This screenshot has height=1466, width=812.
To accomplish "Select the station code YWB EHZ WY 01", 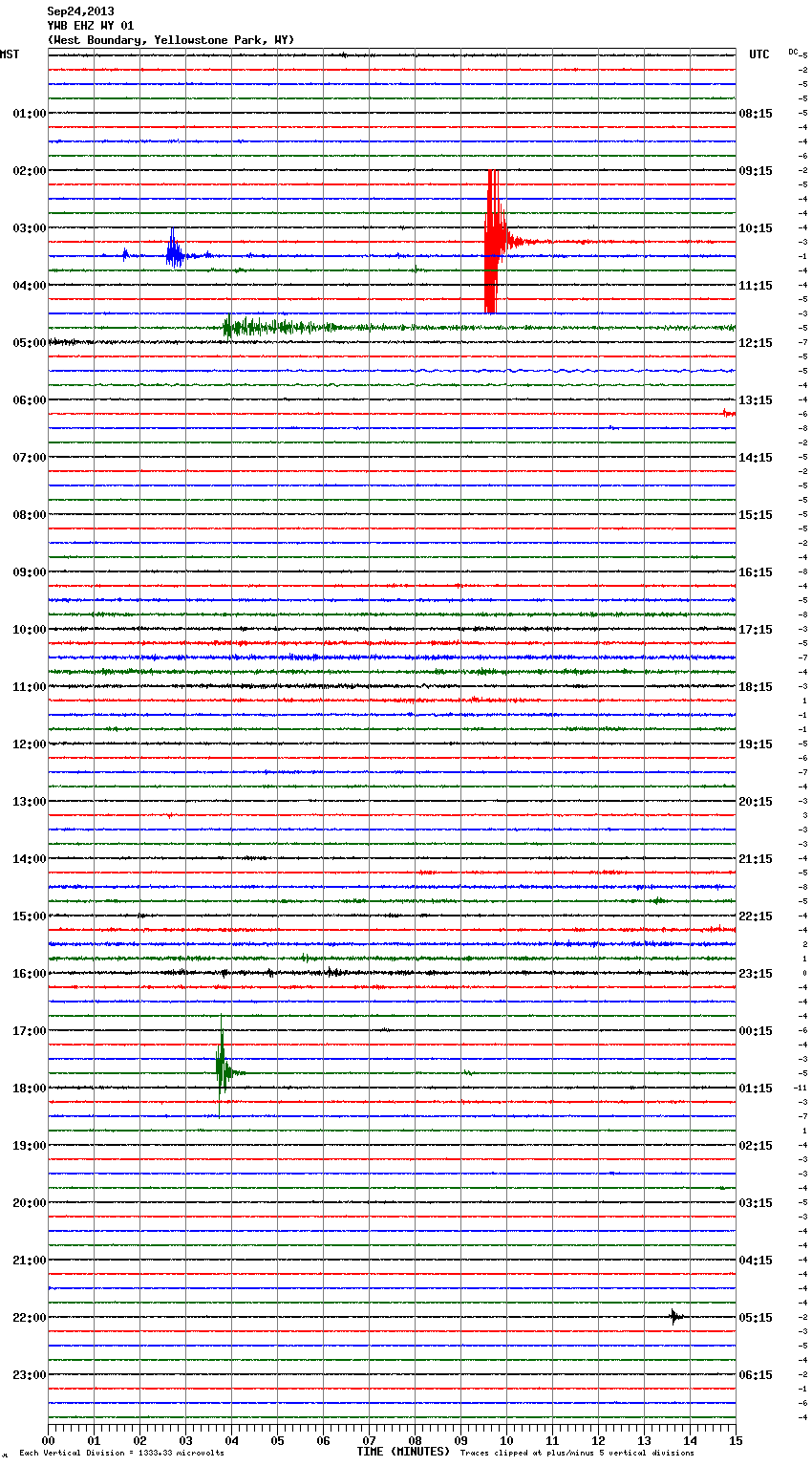I will (91, 26).
